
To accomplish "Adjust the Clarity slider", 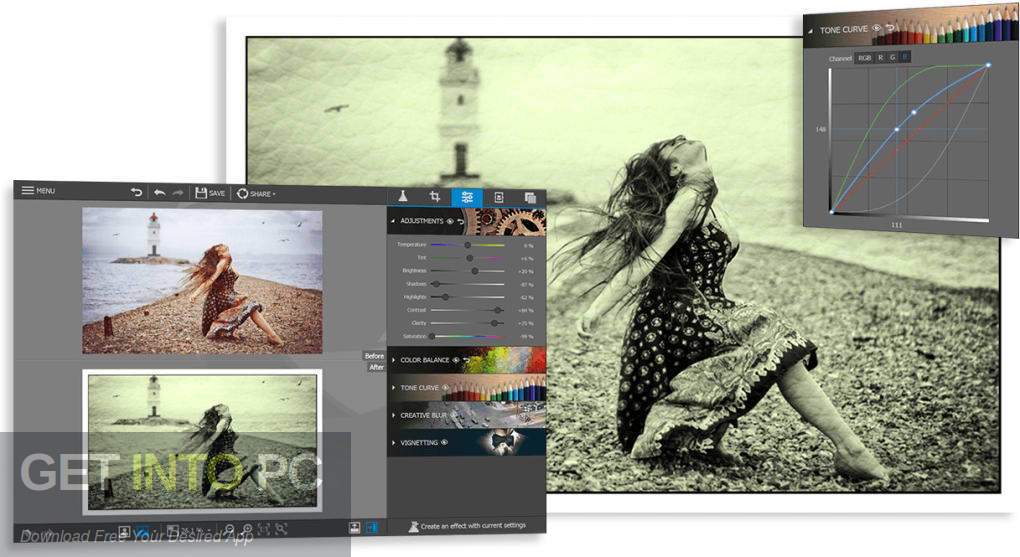I will point(468,323).
